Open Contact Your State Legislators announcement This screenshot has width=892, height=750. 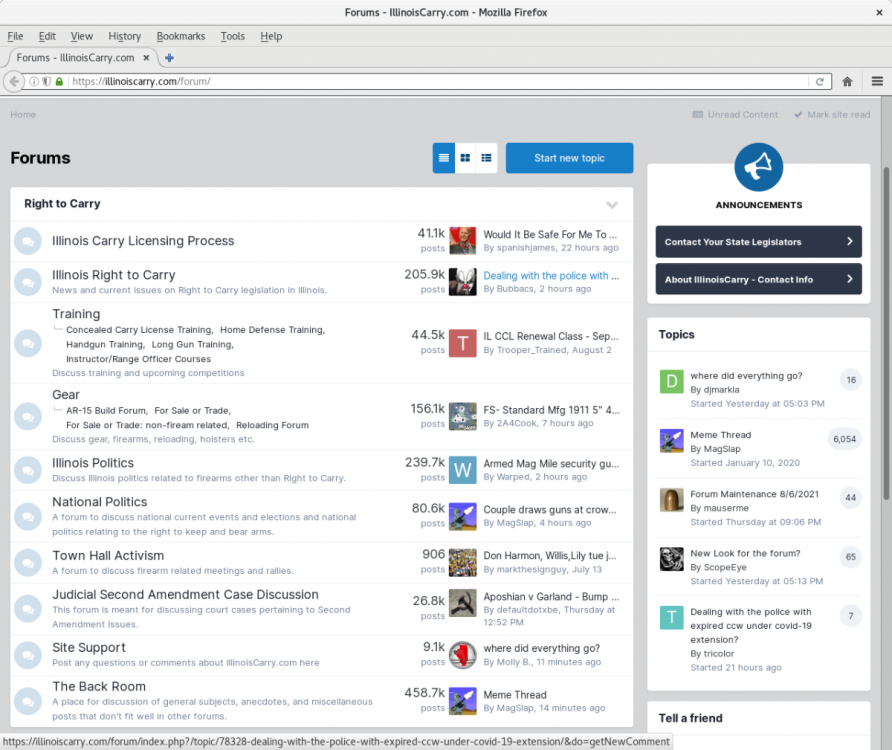(758, 242)
